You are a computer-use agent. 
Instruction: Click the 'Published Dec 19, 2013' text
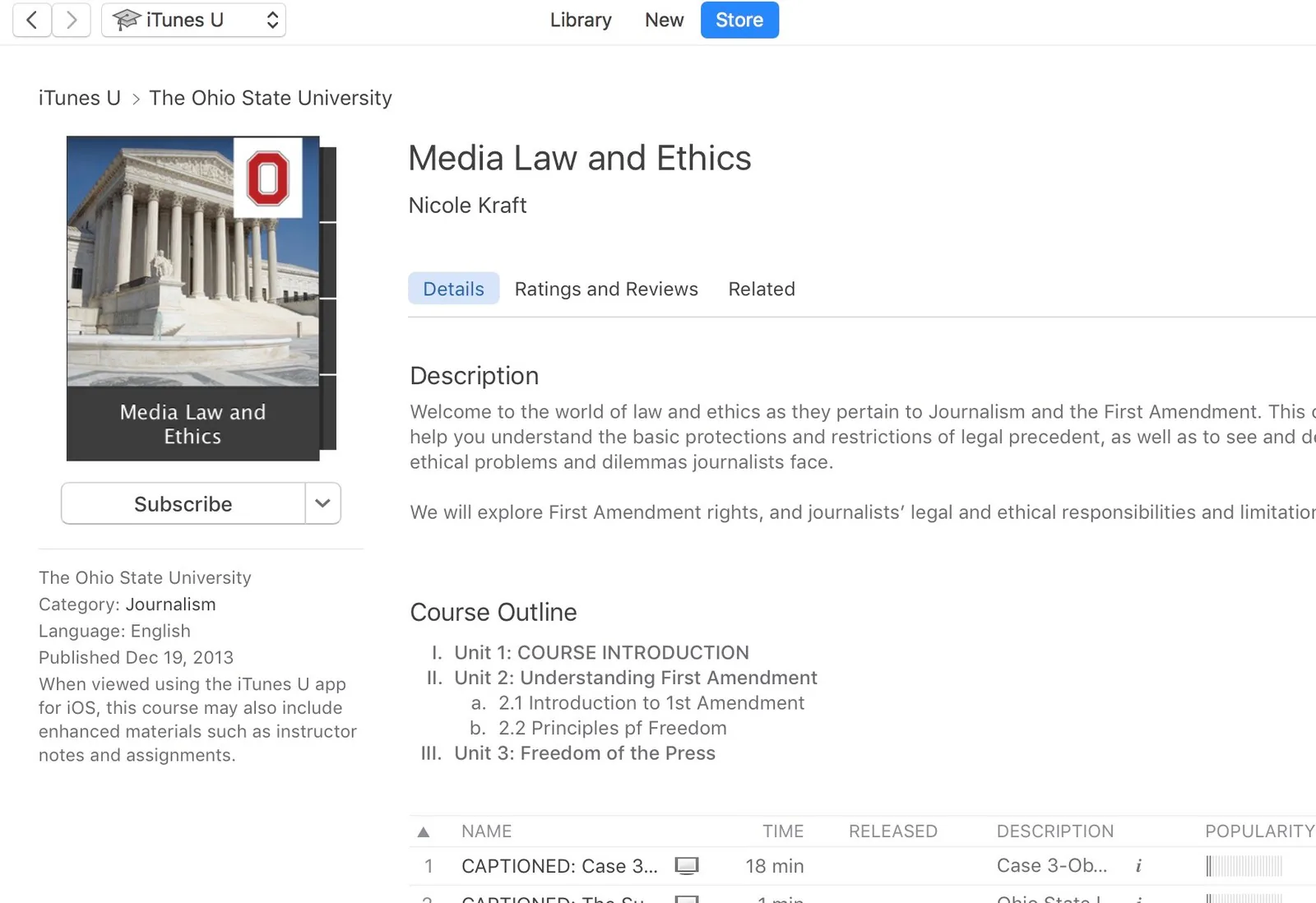136,658
